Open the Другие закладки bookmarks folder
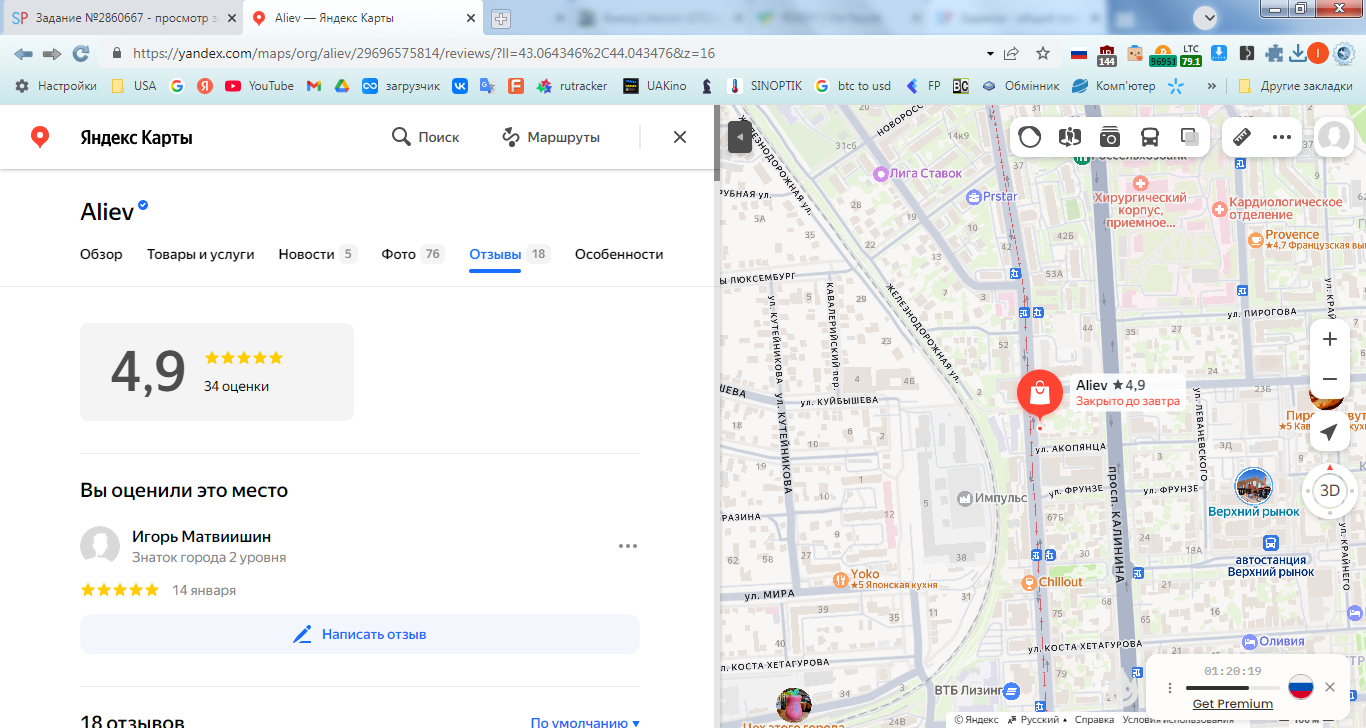 (1295, 86)
